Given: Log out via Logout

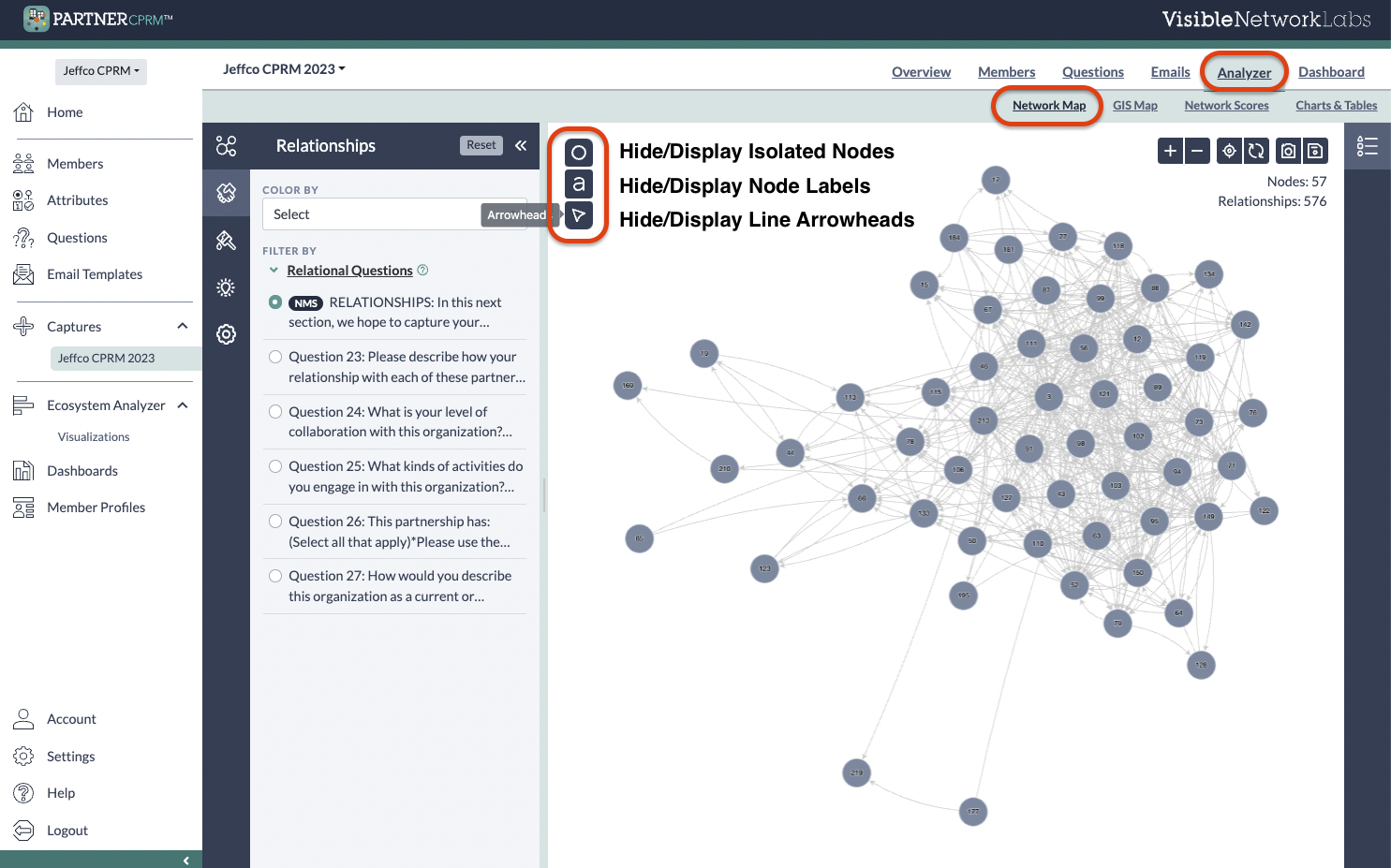Looking at the screenshot, I should tap(67, 831).
